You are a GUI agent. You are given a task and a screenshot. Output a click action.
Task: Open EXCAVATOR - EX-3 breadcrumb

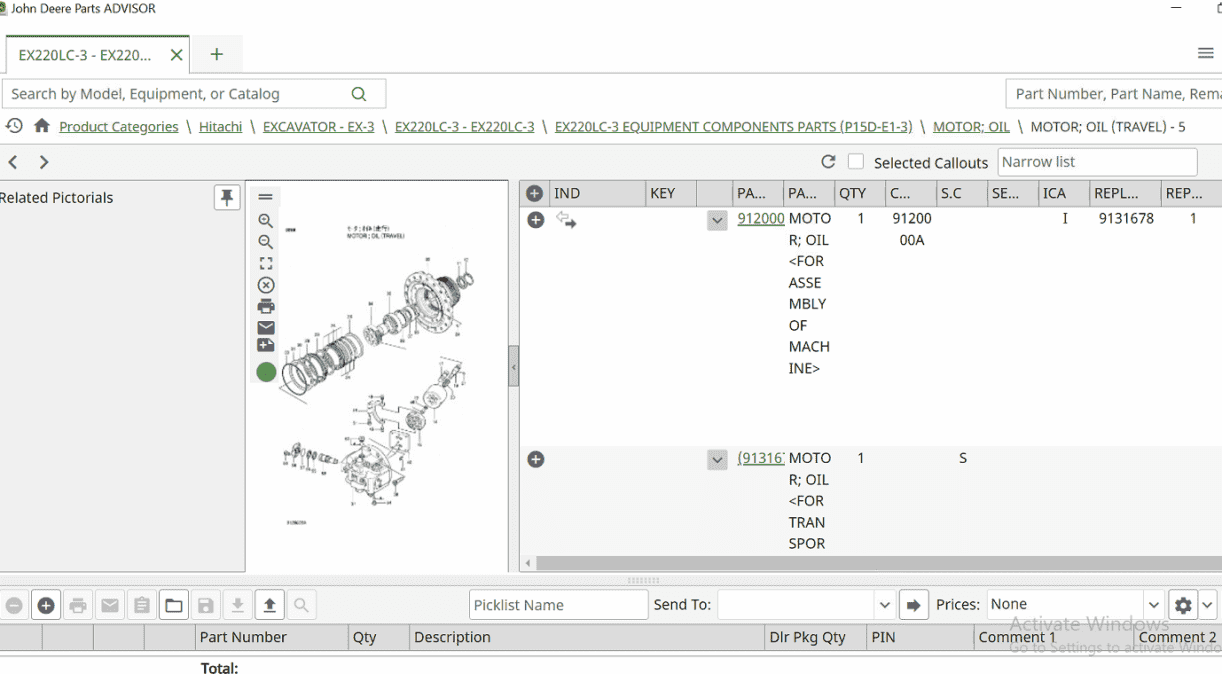[x=319, y=127]
